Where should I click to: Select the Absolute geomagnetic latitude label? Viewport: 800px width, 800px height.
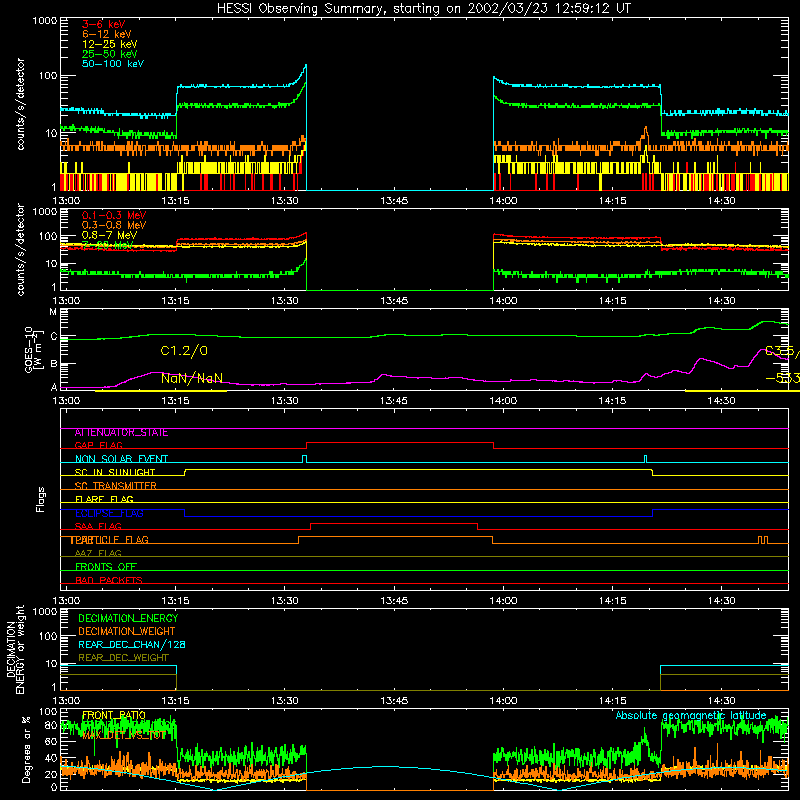[x=691, y=716]
